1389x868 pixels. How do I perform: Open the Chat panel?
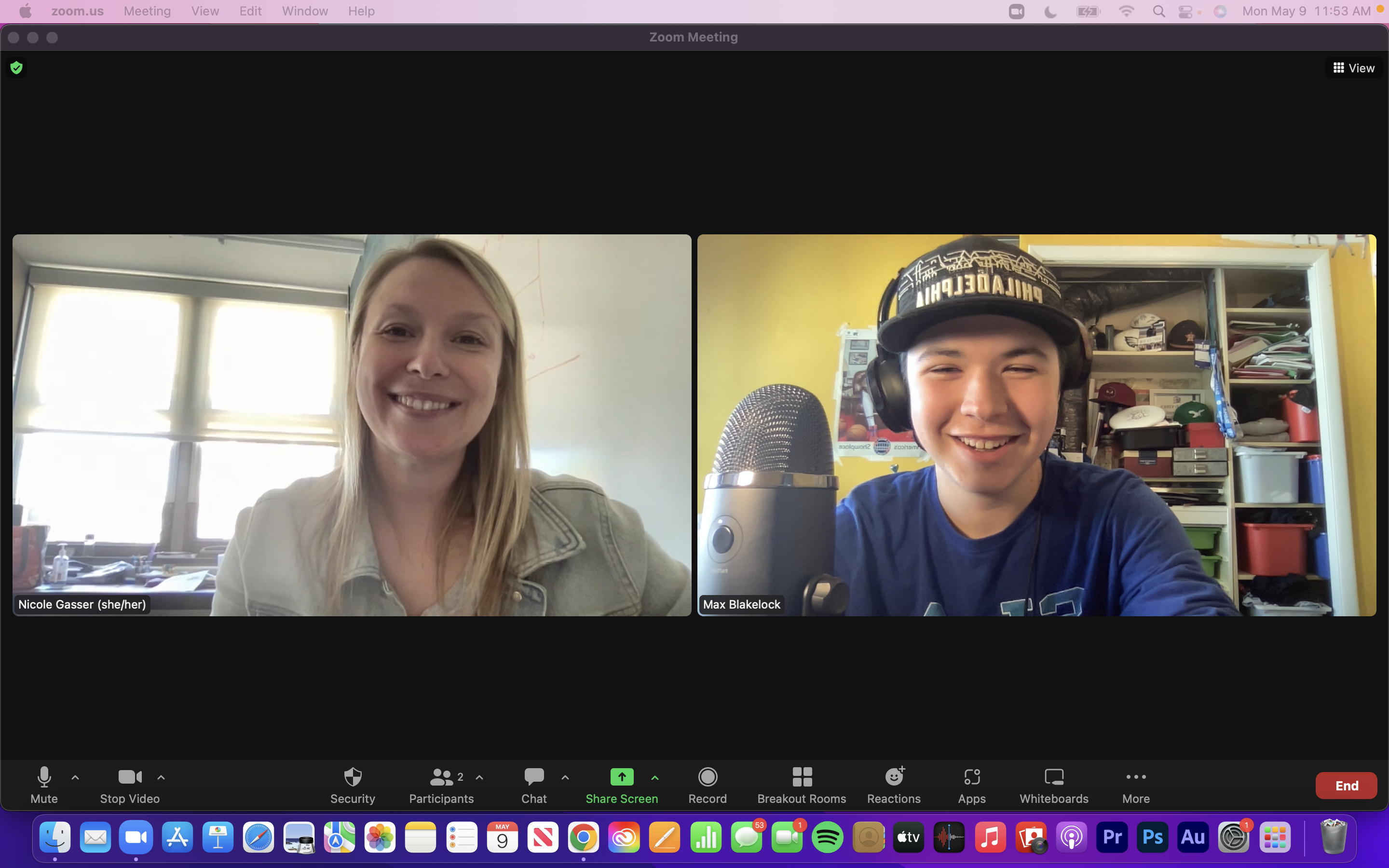point(534,785)
